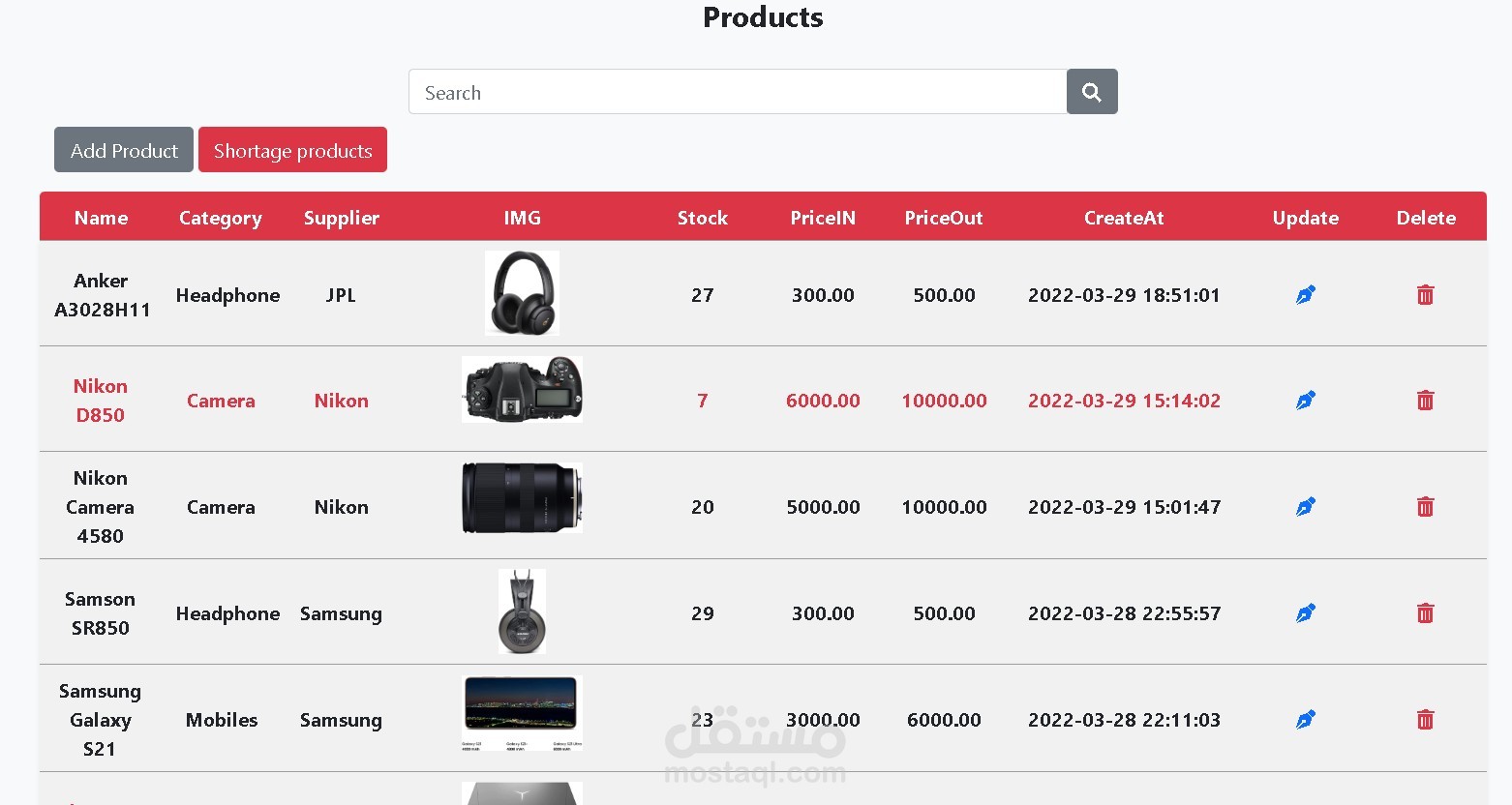
Task: Click the Stock column header
Action: coord(702,218)
